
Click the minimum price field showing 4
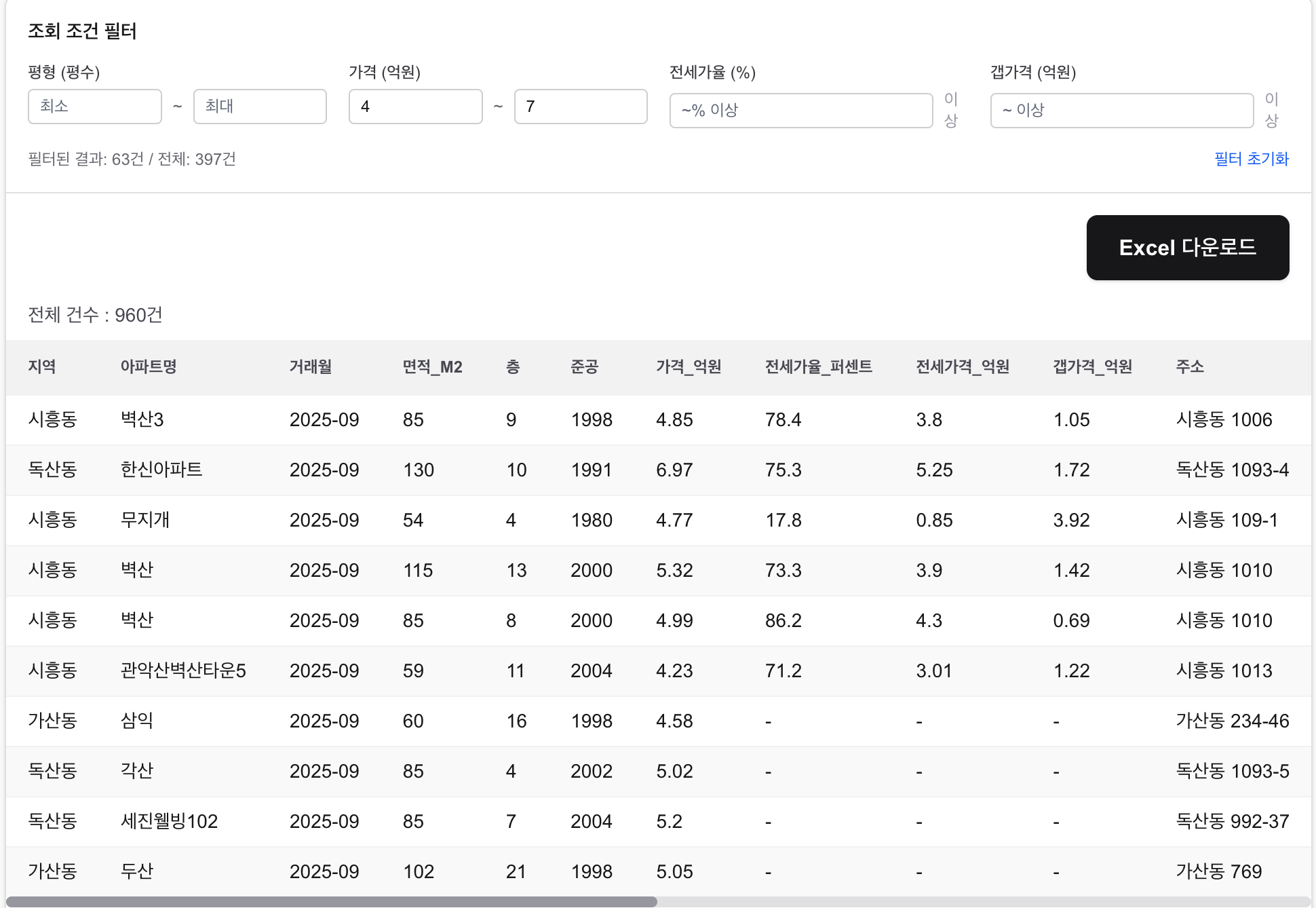415,107
